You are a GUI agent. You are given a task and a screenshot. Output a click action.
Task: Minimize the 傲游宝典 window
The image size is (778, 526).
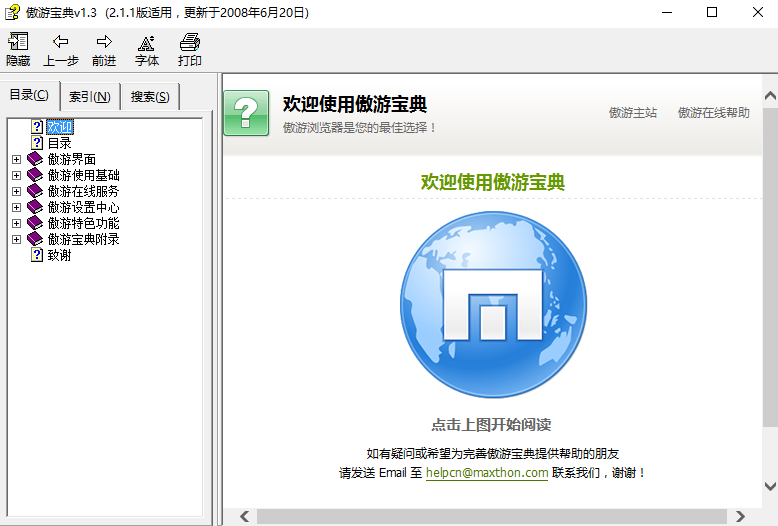click(667, 12)
